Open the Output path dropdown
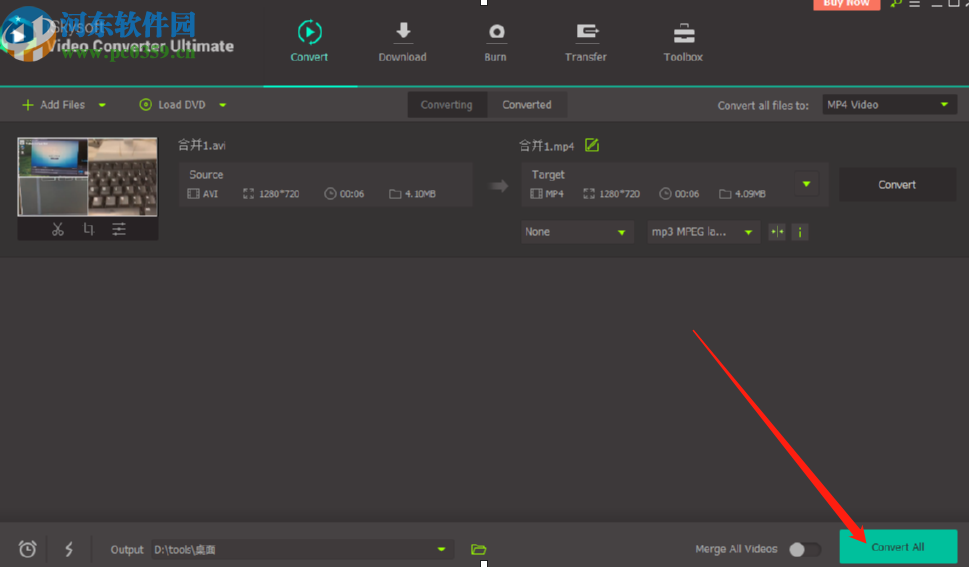969x567 pixels. coord(303,549)
